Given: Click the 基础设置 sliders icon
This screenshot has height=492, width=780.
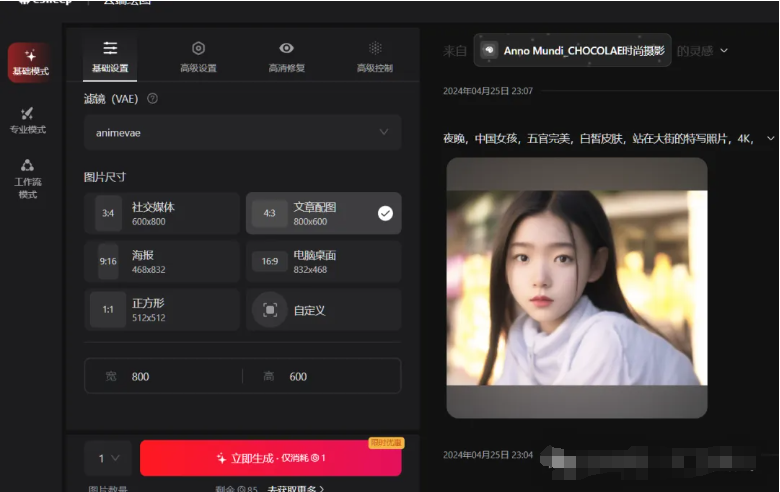Looking at the screenshot, I should coord(110,48).
